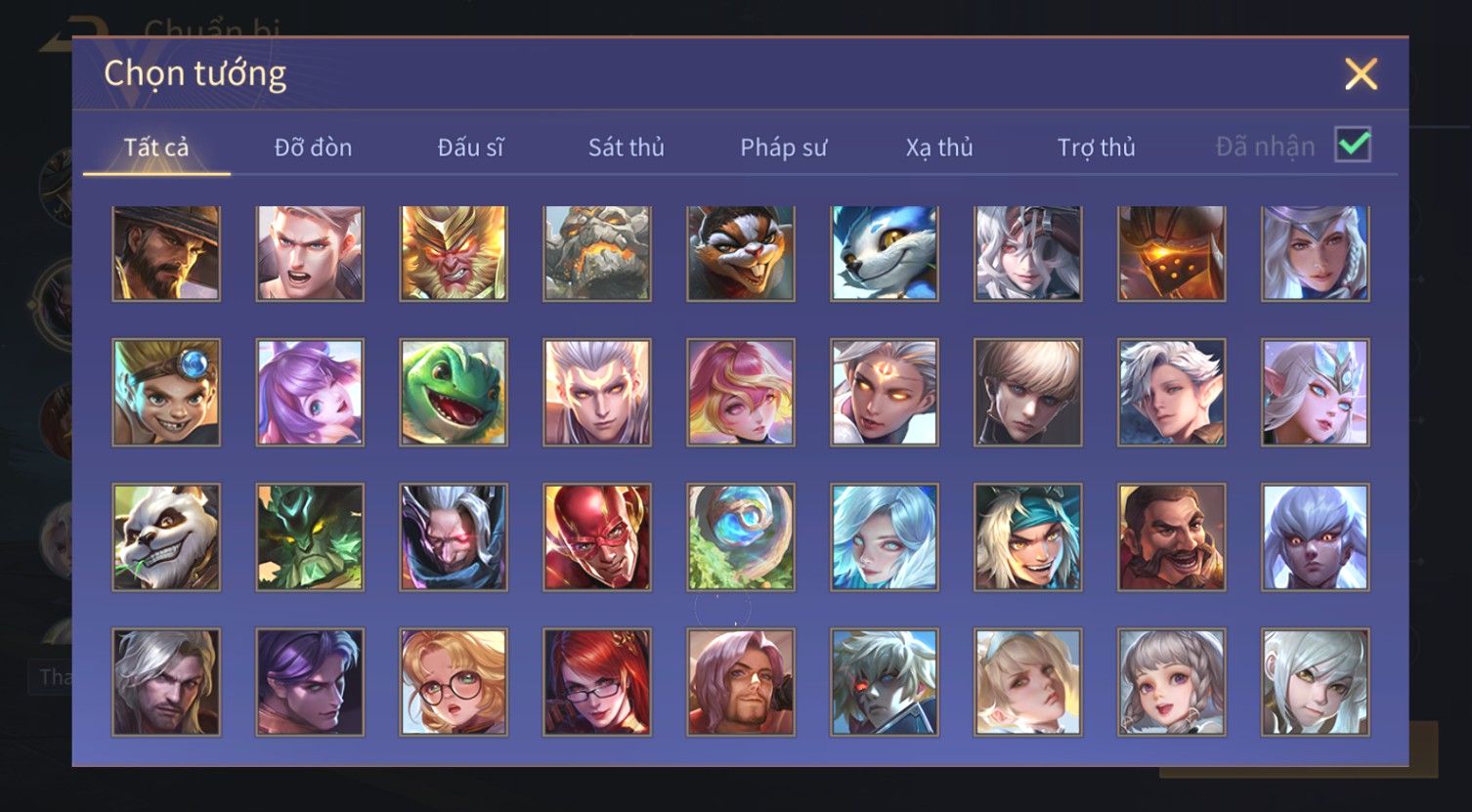Image resolution: width=1472 pixels, height=812 pixels.
Task: Show the Xạ thủ heroes tab
Action: [x=939, y=148]
